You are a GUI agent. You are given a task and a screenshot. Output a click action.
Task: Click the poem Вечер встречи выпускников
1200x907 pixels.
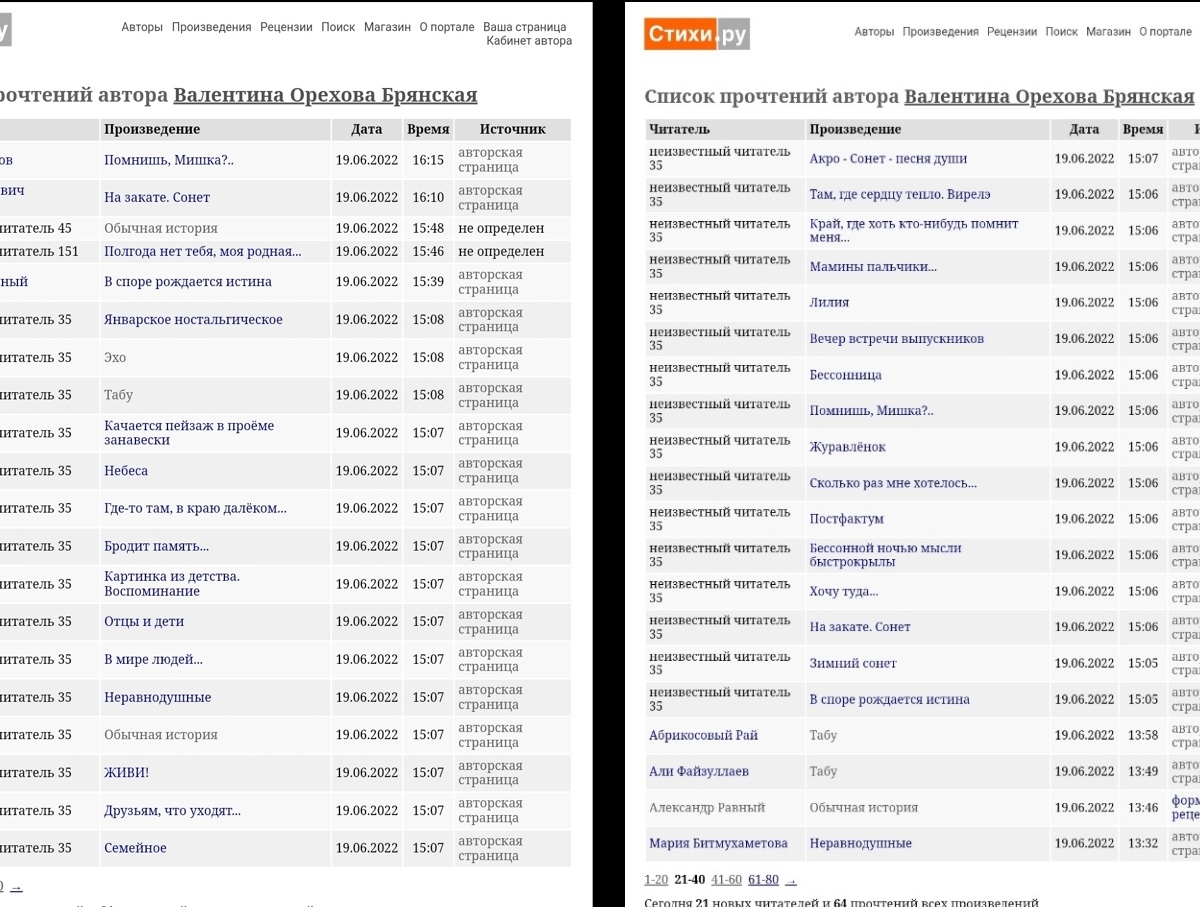click(x=896, y=339)
